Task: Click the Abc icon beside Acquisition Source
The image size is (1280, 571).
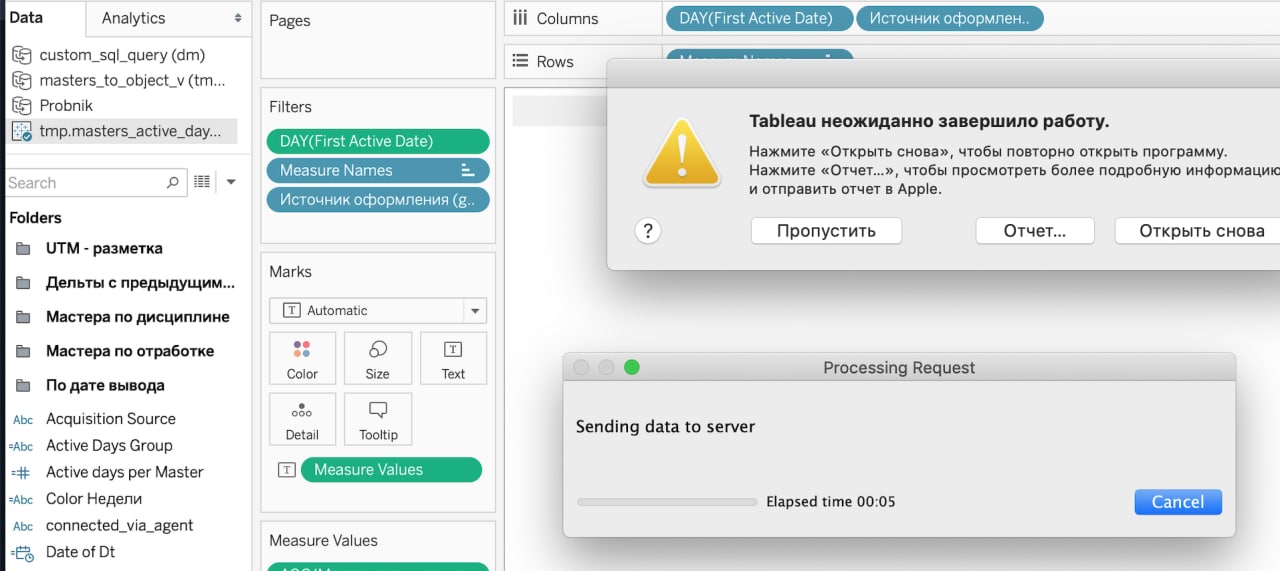Action: click(23, 420)
